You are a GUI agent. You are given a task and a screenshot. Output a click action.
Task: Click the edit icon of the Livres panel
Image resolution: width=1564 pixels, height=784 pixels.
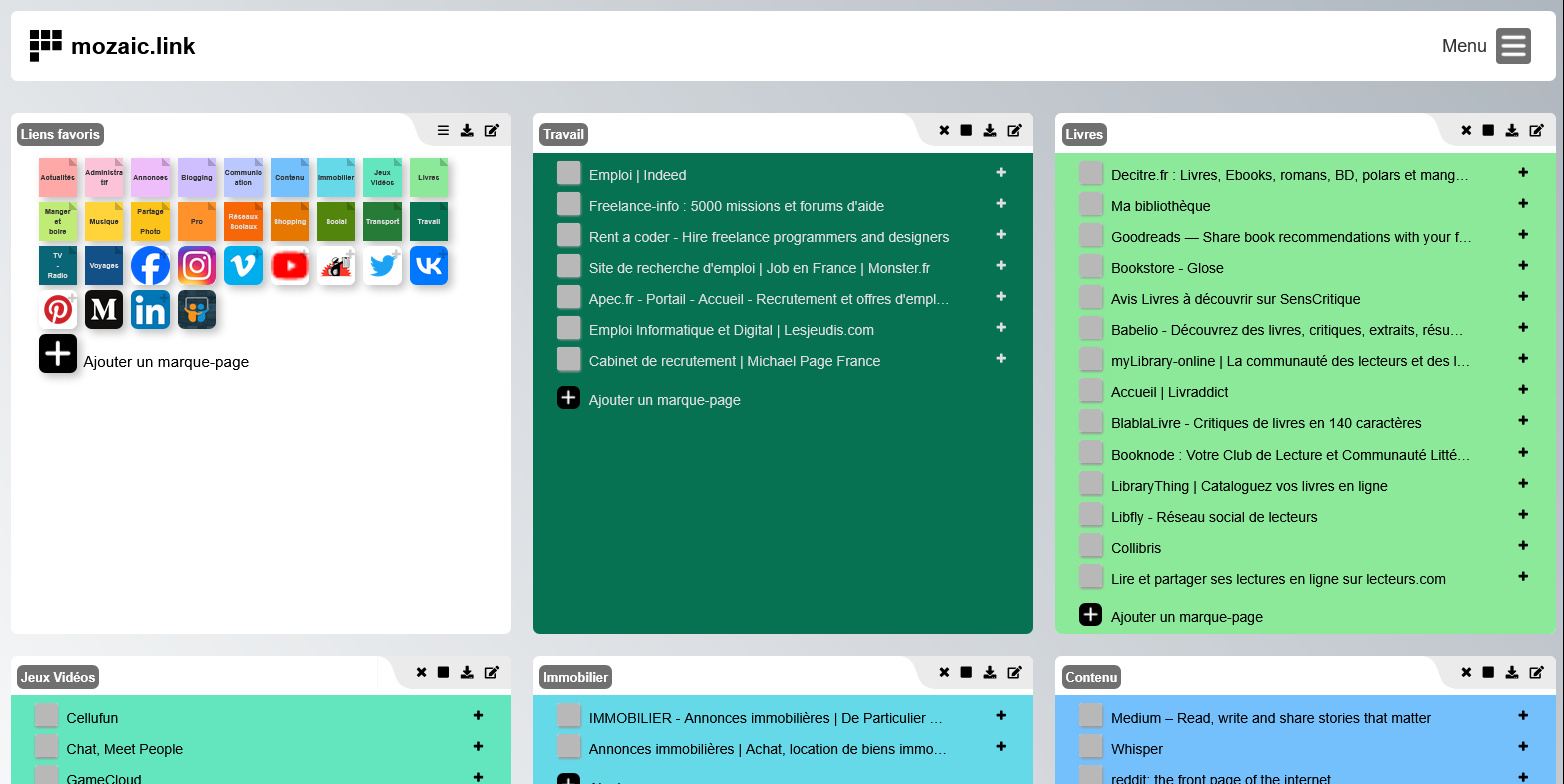(1536, 130)
